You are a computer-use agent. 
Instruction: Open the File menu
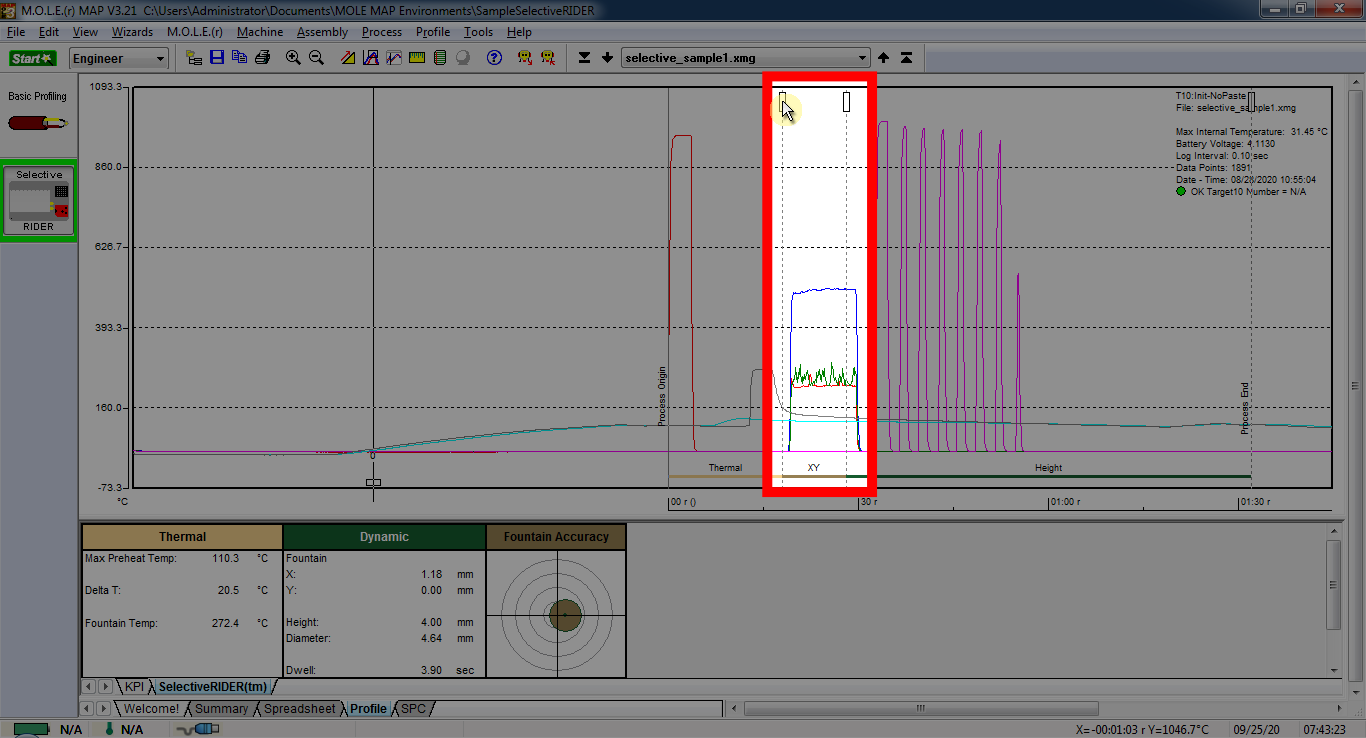16,32
